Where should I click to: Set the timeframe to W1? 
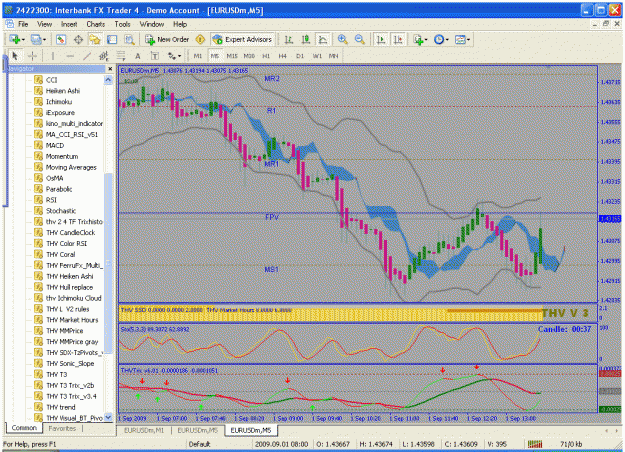(317, 56)
